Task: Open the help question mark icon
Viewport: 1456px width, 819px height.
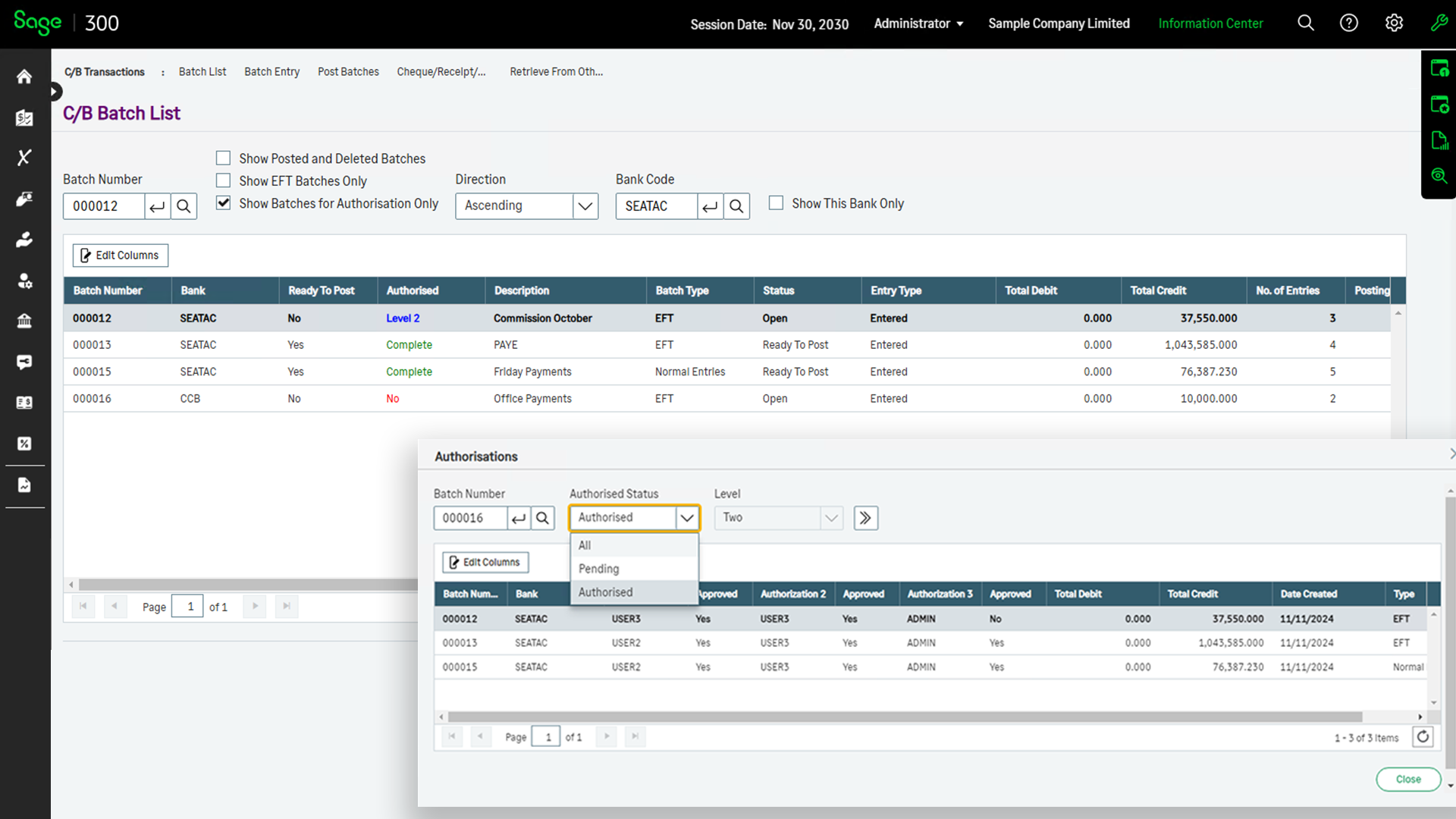Action: [x=1348, y=24]
